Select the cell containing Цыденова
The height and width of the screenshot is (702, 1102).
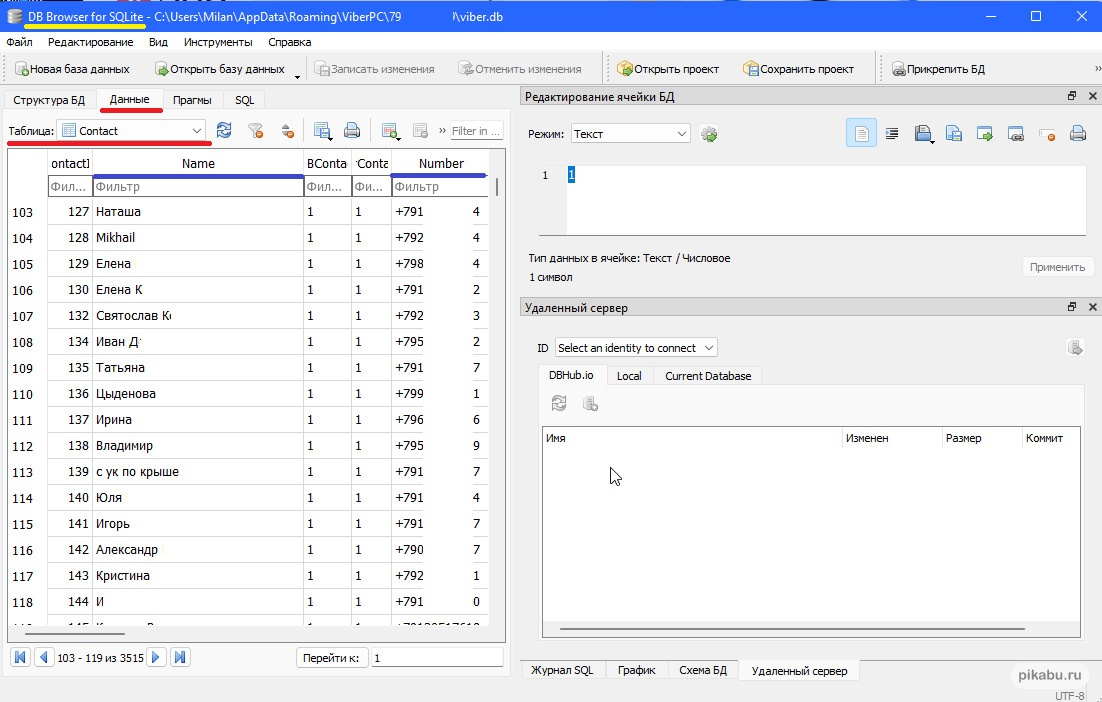point(198,394)
